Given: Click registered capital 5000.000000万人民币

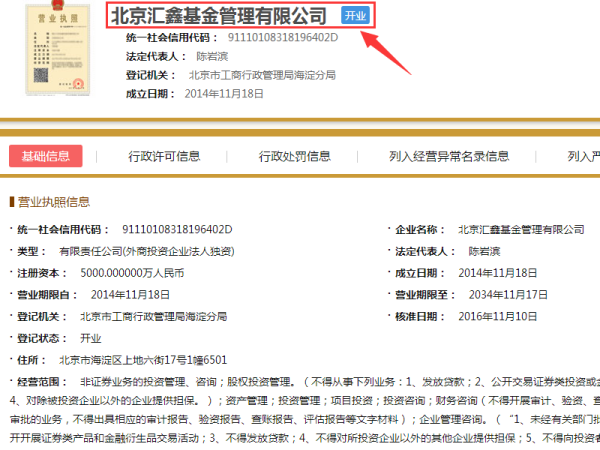Looking at the screenshot, I should (132, 273).
